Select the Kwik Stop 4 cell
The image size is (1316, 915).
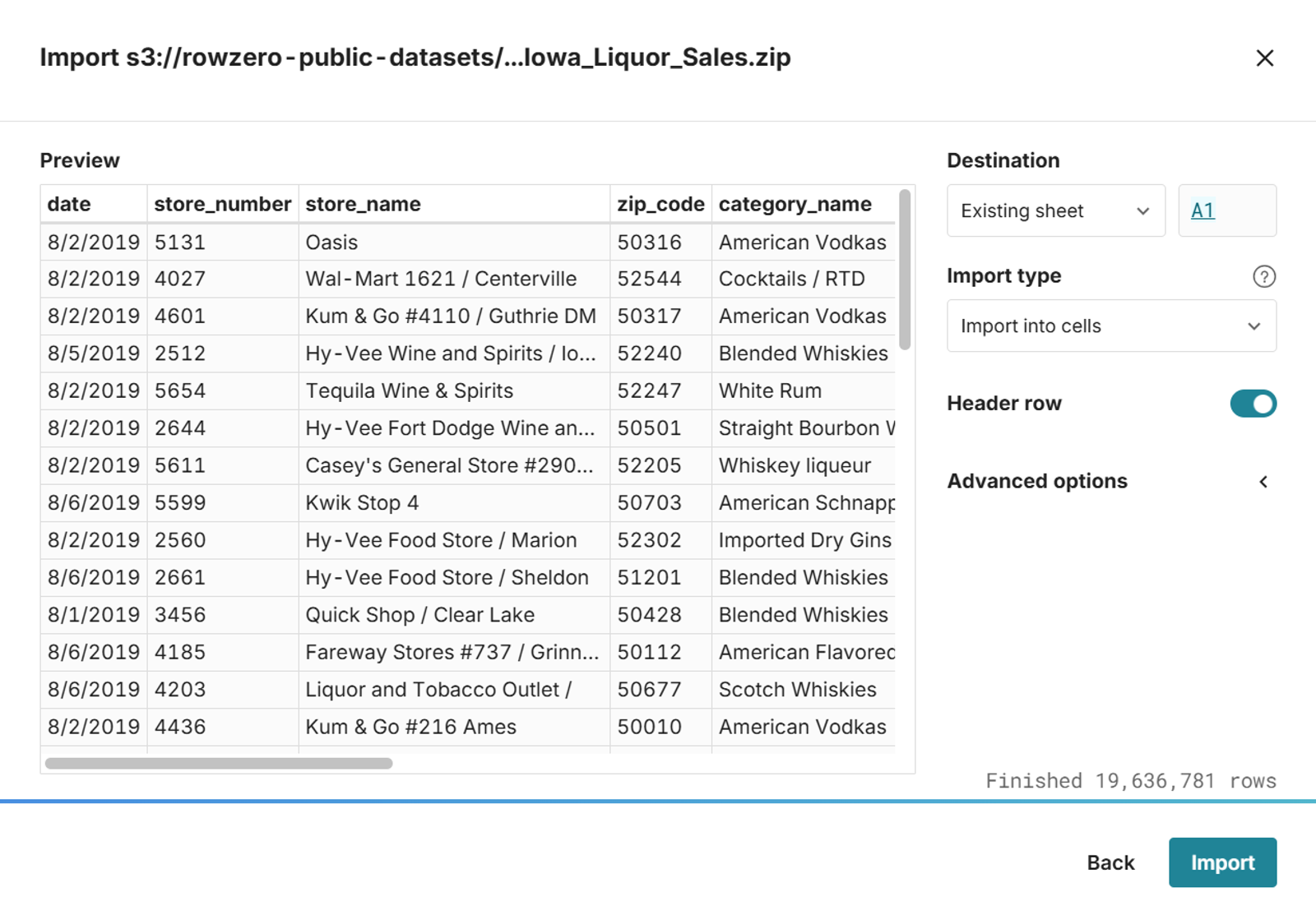tap(454, 502)
